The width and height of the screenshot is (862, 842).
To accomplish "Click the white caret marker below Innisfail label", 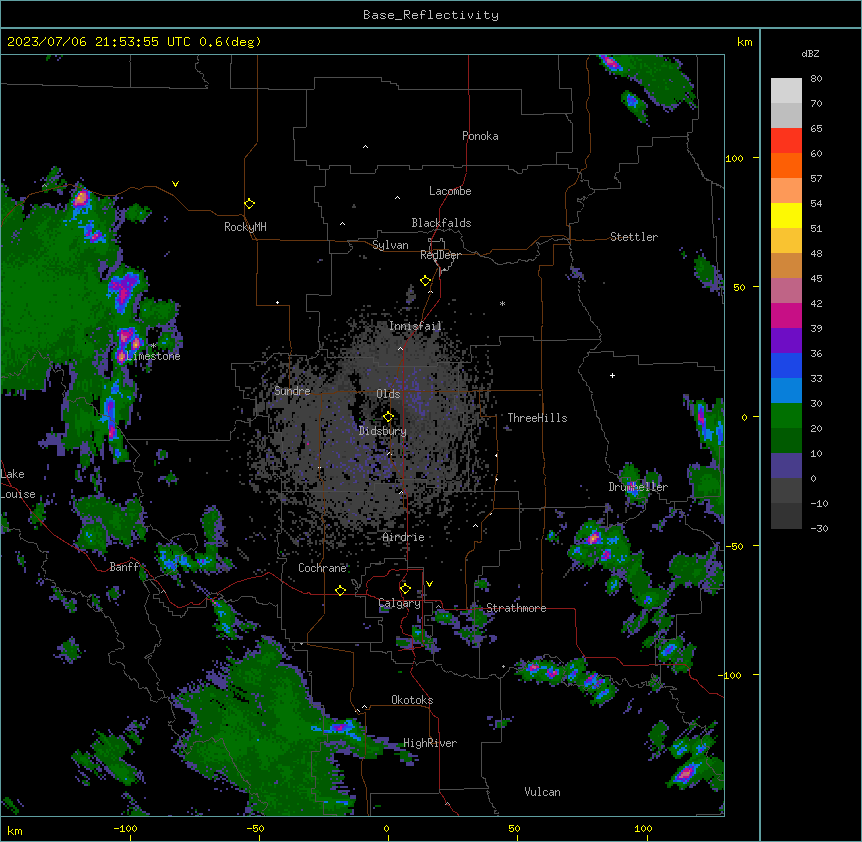I will pos(400,348).
